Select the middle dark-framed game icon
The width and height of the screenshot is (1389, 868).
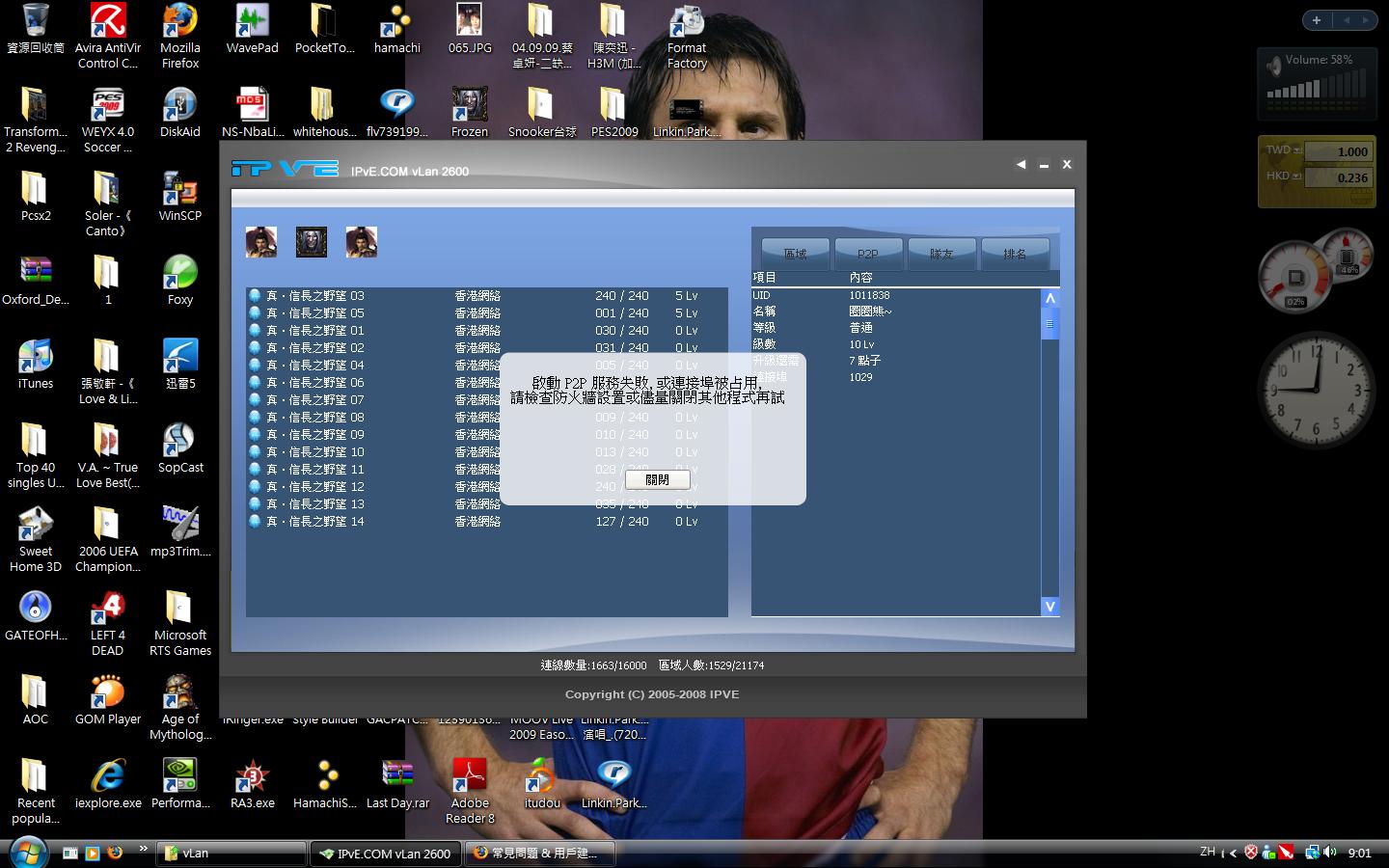(x=312, y=242)
